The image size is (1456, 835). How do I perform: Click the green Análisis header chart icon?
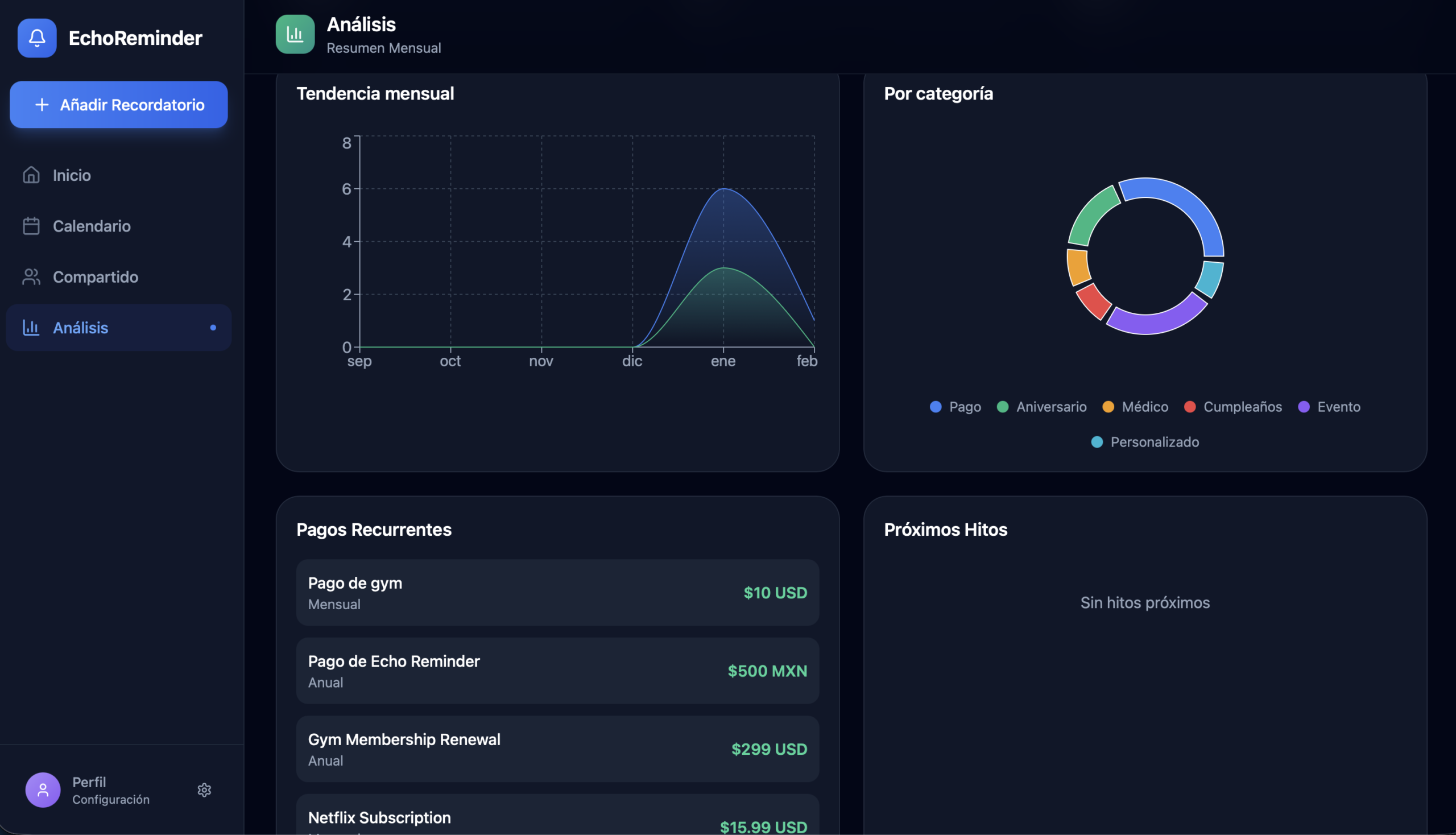295,34
